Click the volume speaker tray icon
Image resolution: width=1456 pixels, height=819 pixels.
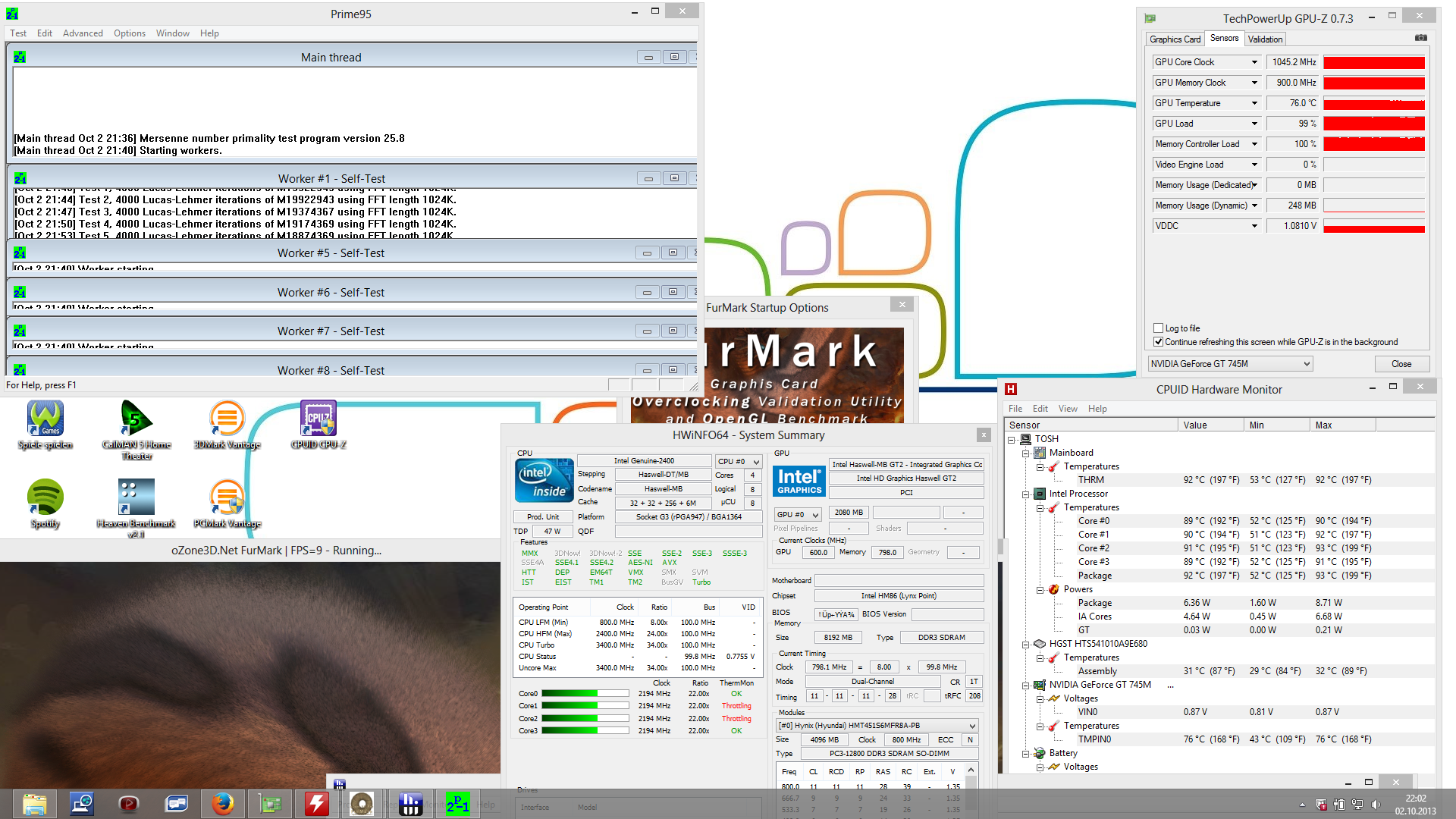pos(1376,805)
